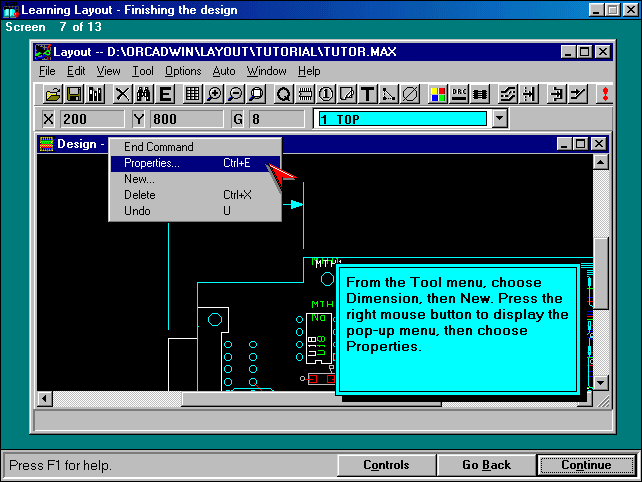The height and width of the screenshot is (482, 642).
Task: Open the Tool menu
Action: (143, 71)
